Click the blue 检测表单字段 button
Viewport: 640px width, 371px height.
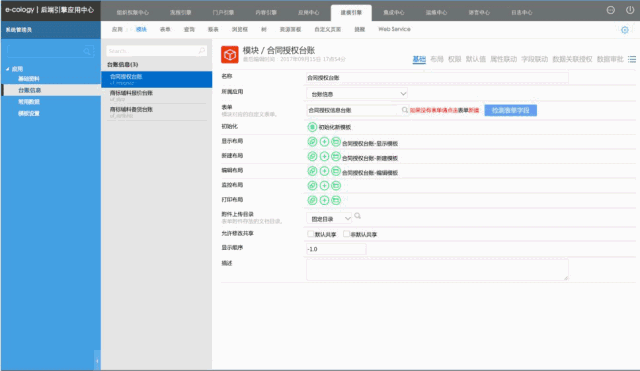510,110
